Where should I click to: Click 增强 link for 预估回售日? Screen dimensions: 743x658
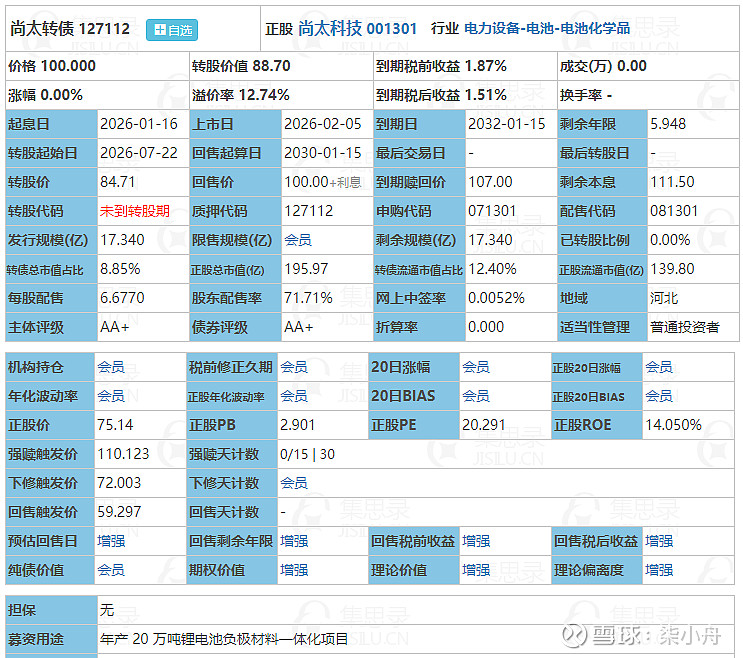tap(111, 541)
